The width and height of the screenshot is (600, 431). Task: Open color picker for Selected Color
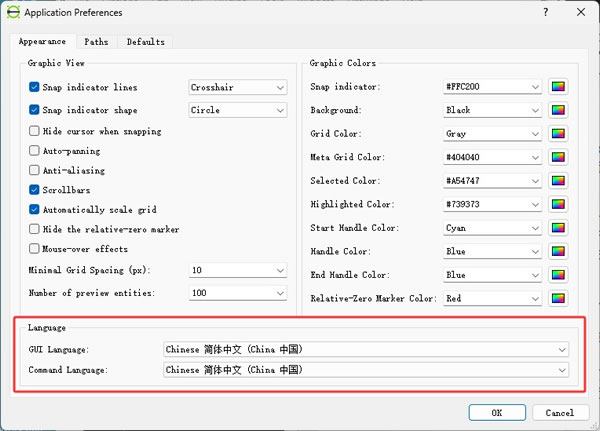(558, 181)
